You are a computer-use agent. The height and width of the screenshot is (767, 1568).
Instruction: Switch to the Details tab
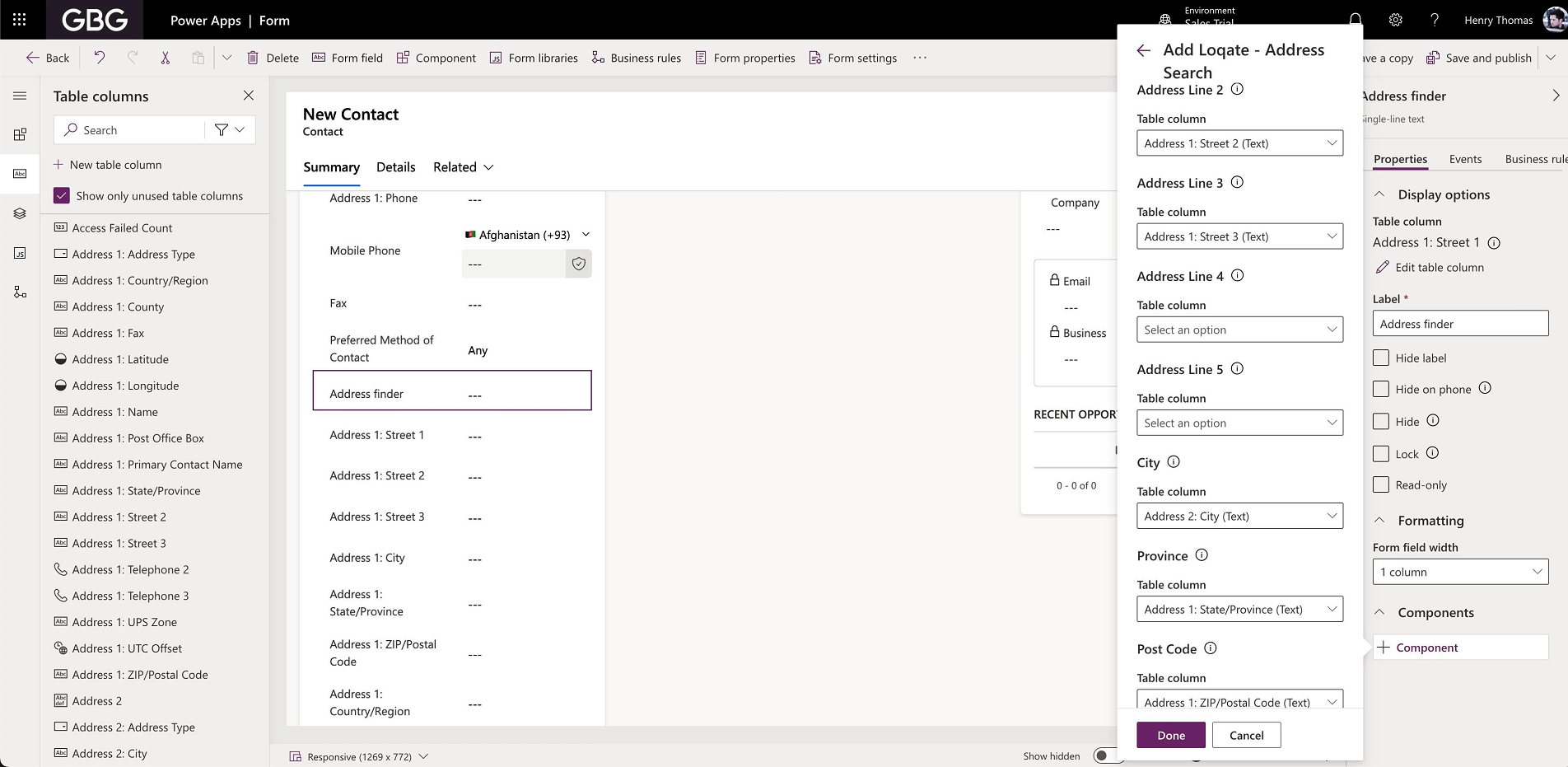click(x=395, y=166)
